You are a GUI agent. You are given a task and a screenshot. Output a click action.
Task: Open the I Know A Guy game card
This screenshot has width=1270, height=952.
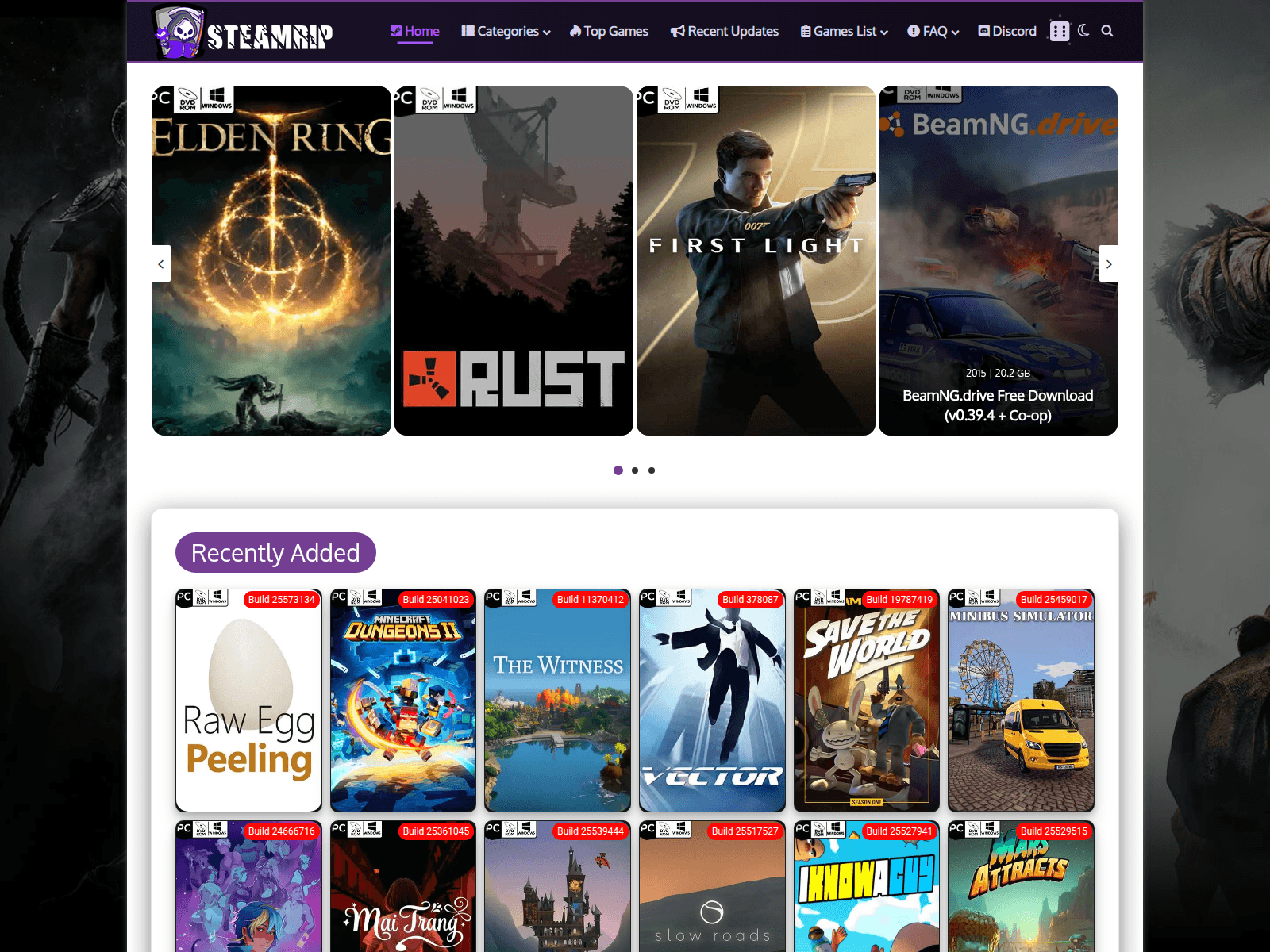pyautogui.click(x=867, y=886)
